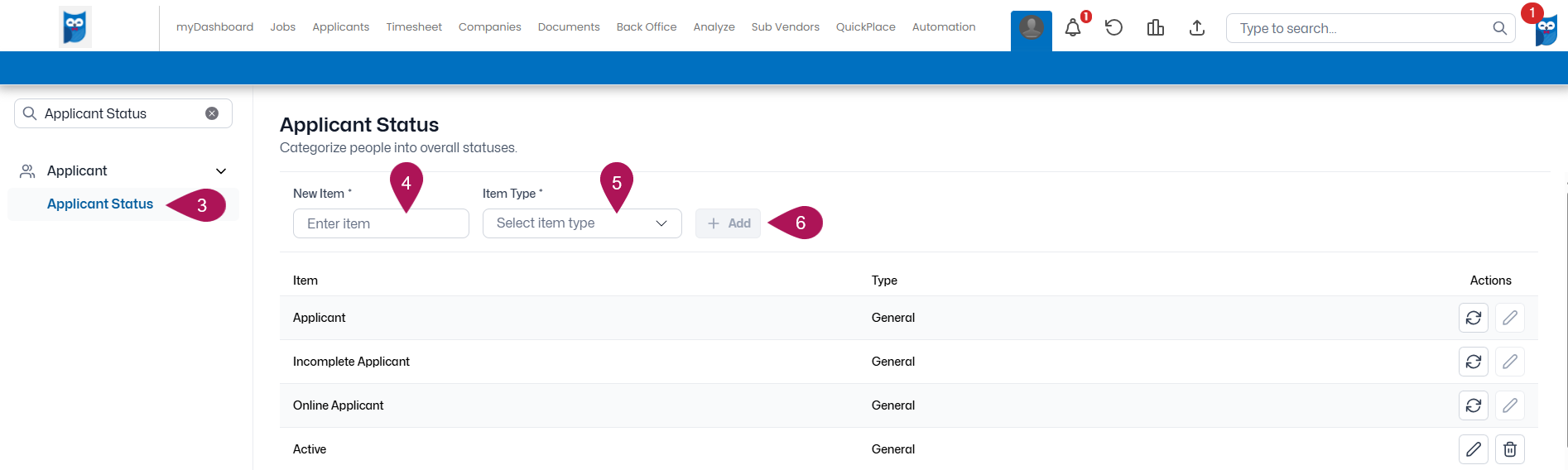The image size is (1568, 470).
Task: Focus the Type to search field
Action: 1370,28
